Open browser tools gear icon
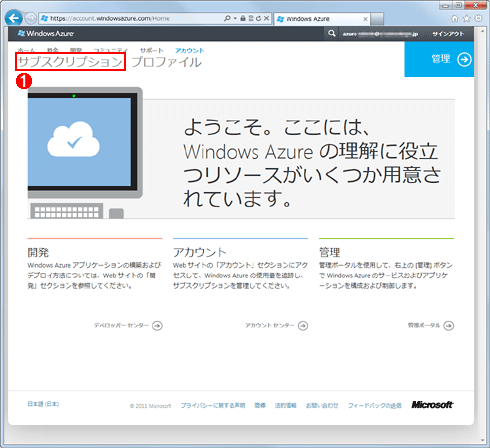Viewport: 490px width, 448px height. (478, 19)
